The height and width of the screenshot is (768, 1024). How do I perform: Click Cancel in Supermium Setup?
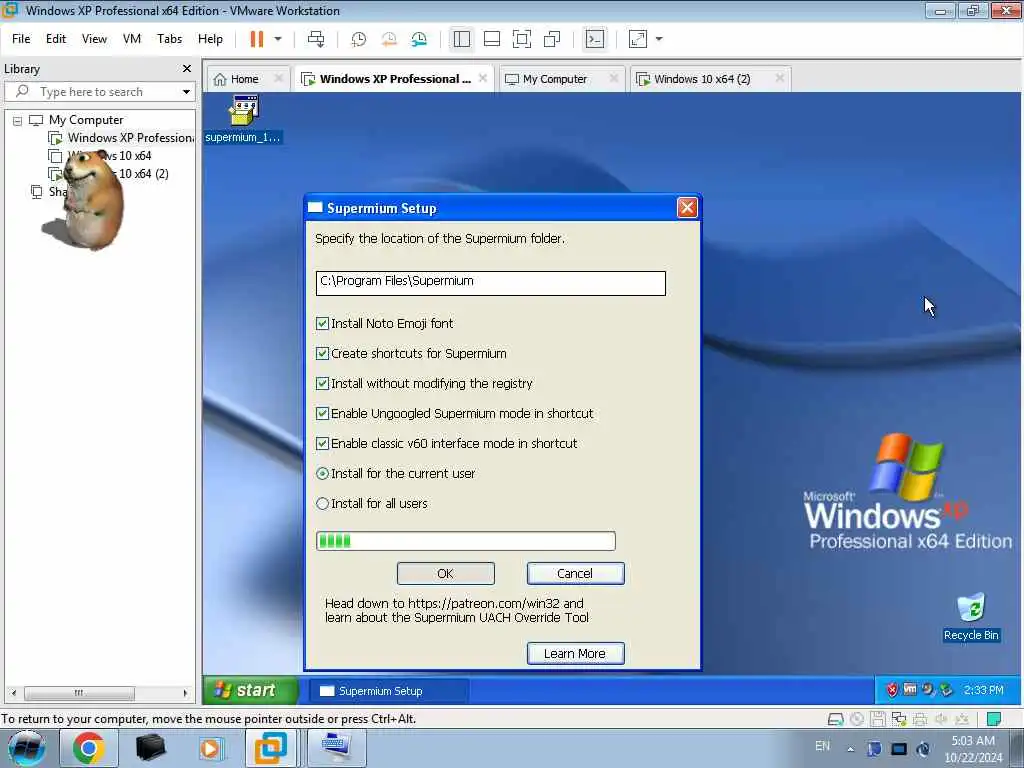[575, 573]
